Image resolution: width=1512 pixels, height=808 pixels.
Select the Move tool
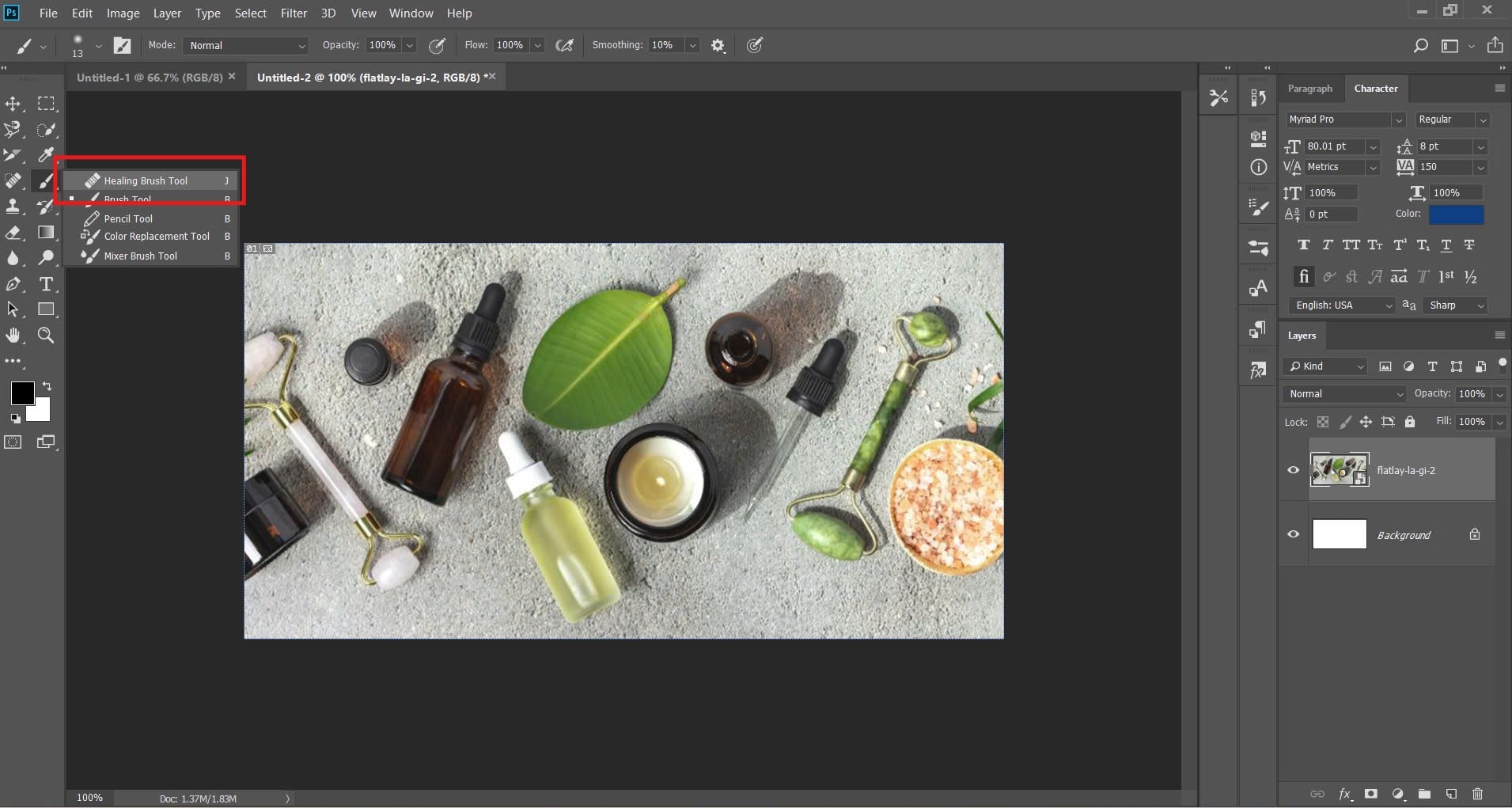[13, 104]
